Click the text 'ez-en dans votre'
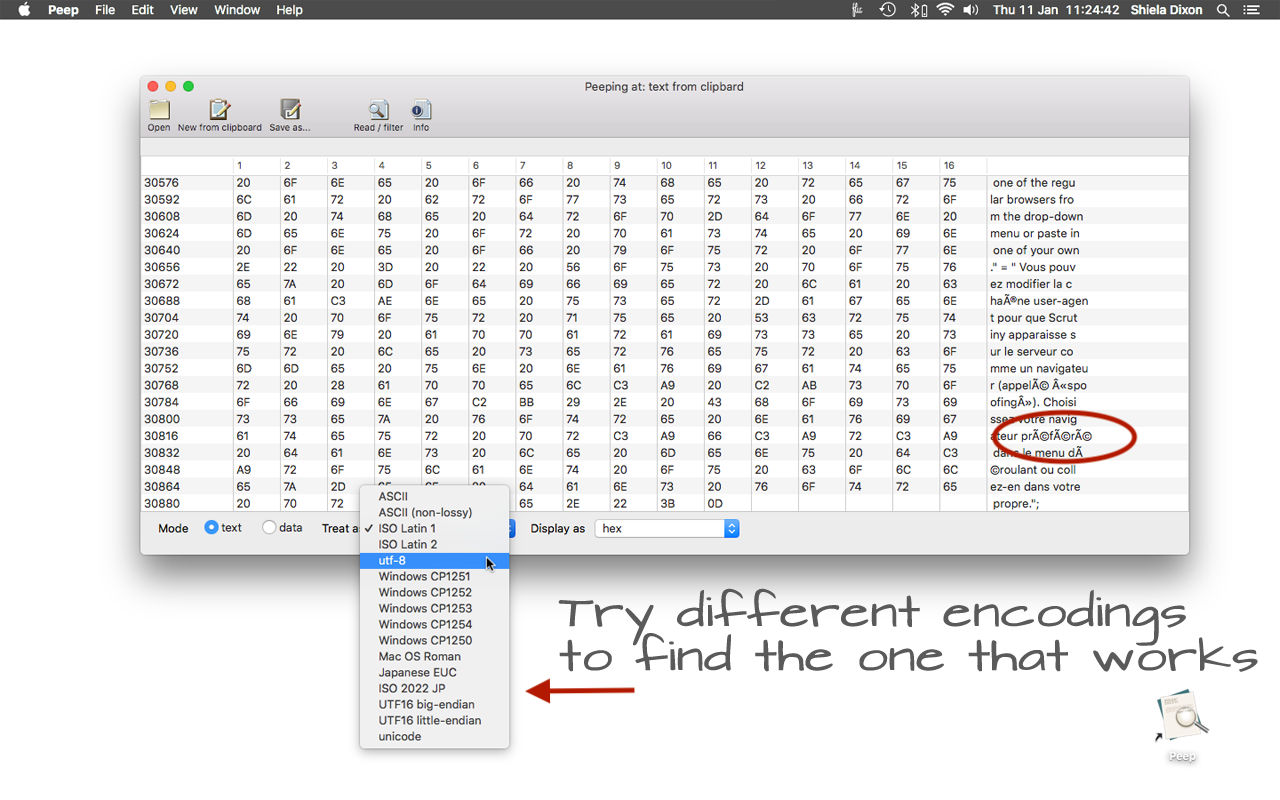Viewport: 1280px width, 800px height. pos(1035,487)
